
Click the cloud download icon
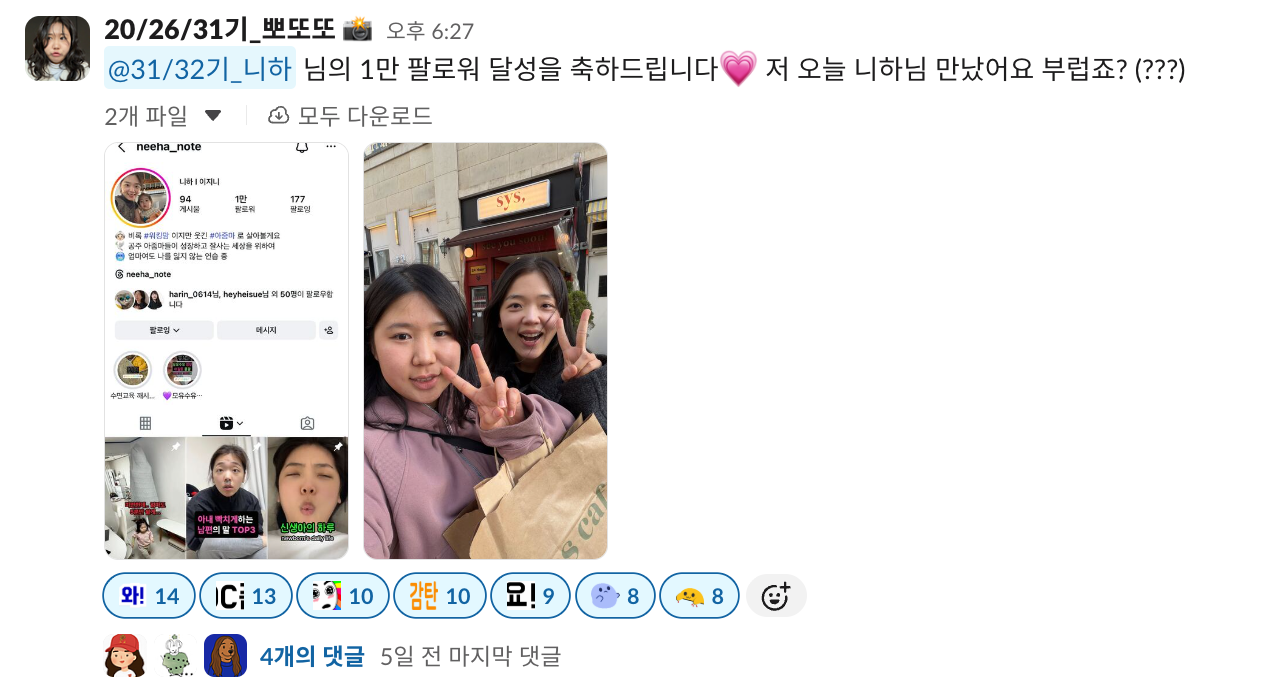tap(279, 116)
